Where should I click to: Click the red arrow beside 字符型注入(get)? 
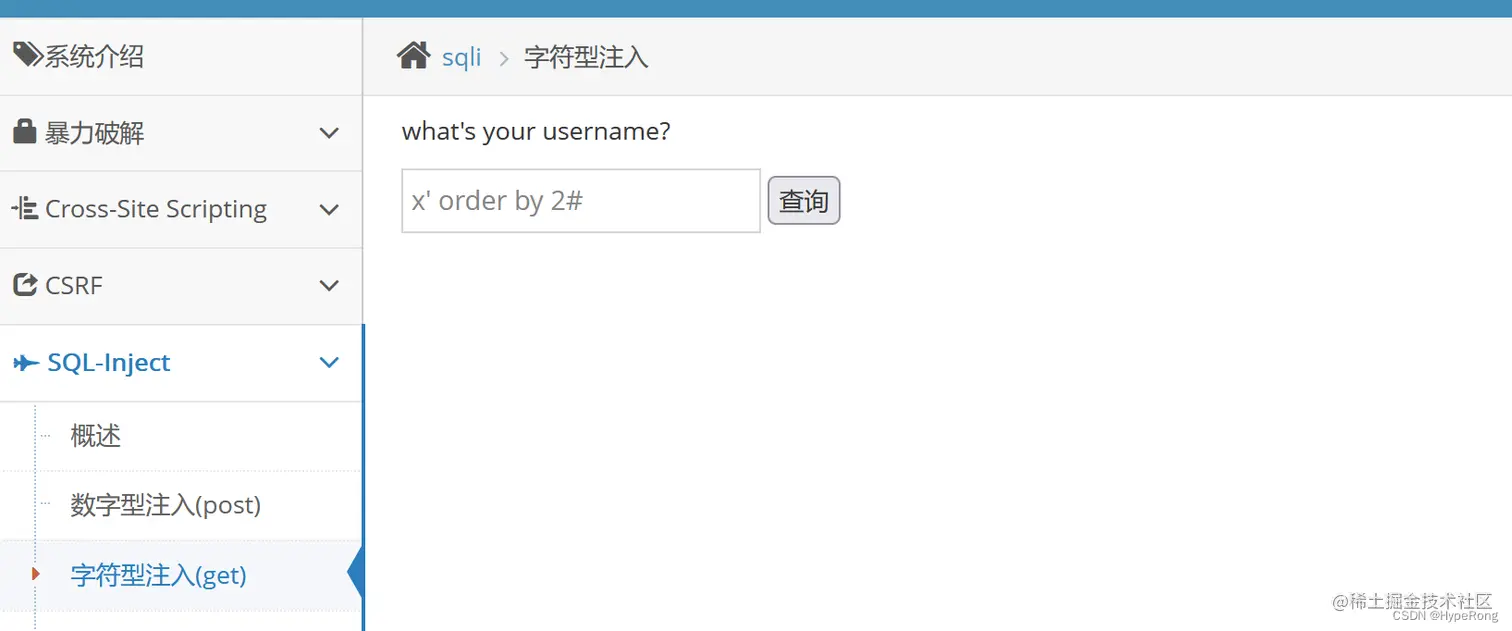[x=37, y=574]
